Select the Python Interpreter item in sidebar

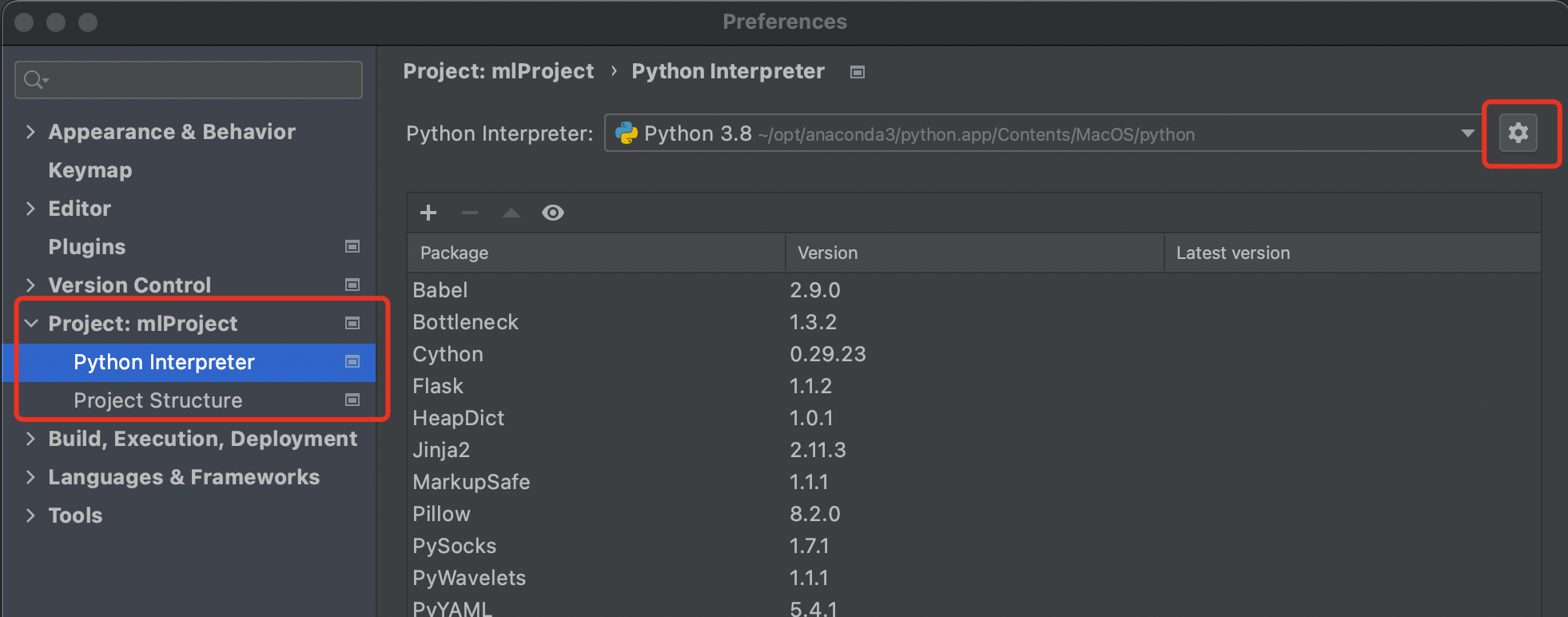point(164,362)
